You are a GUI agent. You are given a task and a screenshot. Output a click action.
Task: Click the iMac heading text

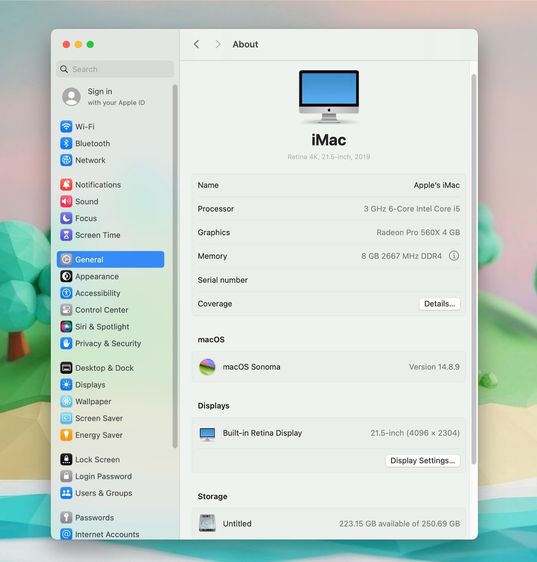pyautogui.click(x=329, y=140)
